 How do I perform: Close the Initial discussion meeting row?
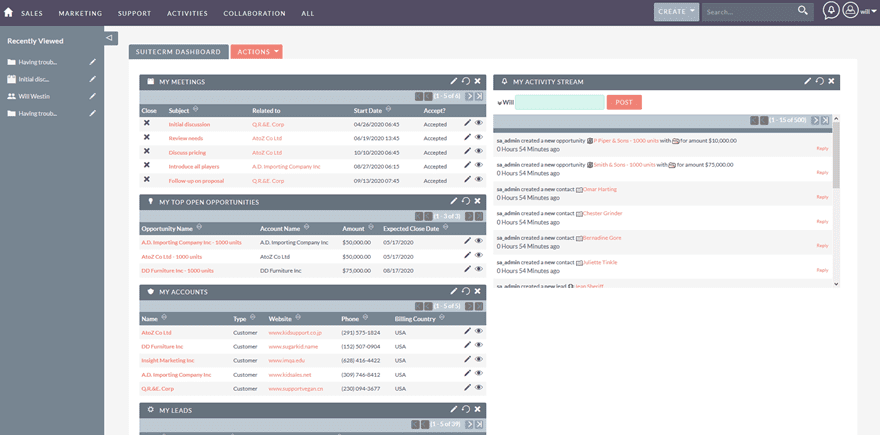(x=147, y=123)
